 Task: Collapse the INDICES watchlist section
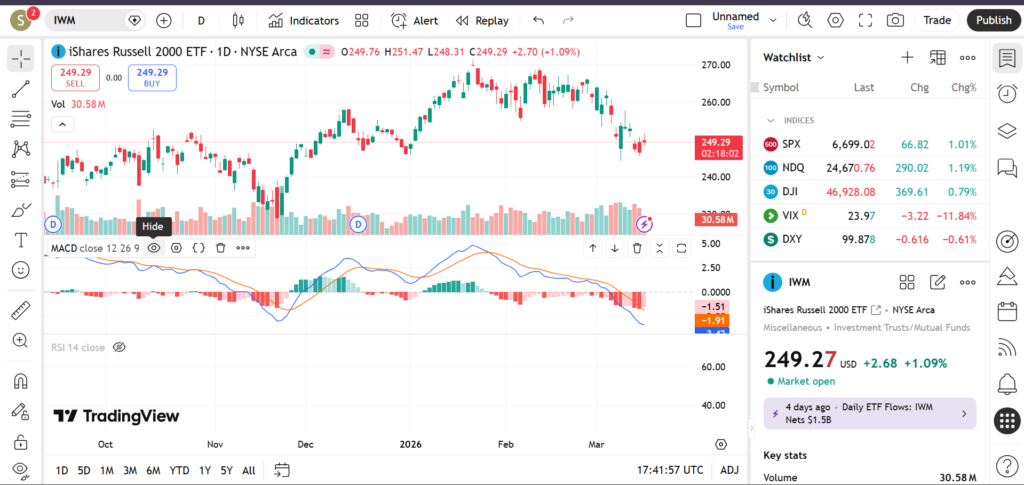[770, 120]
